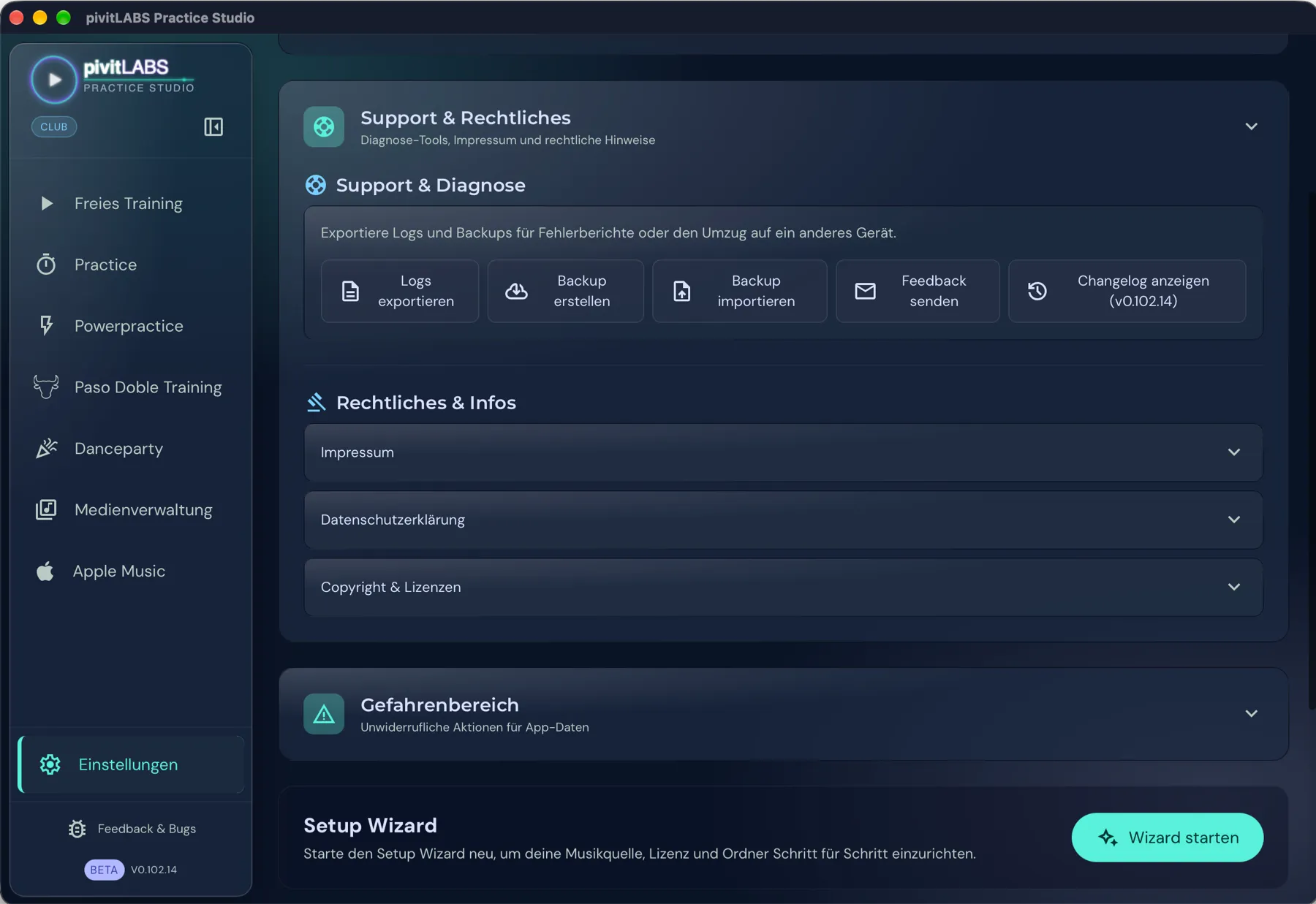Click the Wizard starten button
This screenshot has height=904, width=1316.
pos(1167,837)
